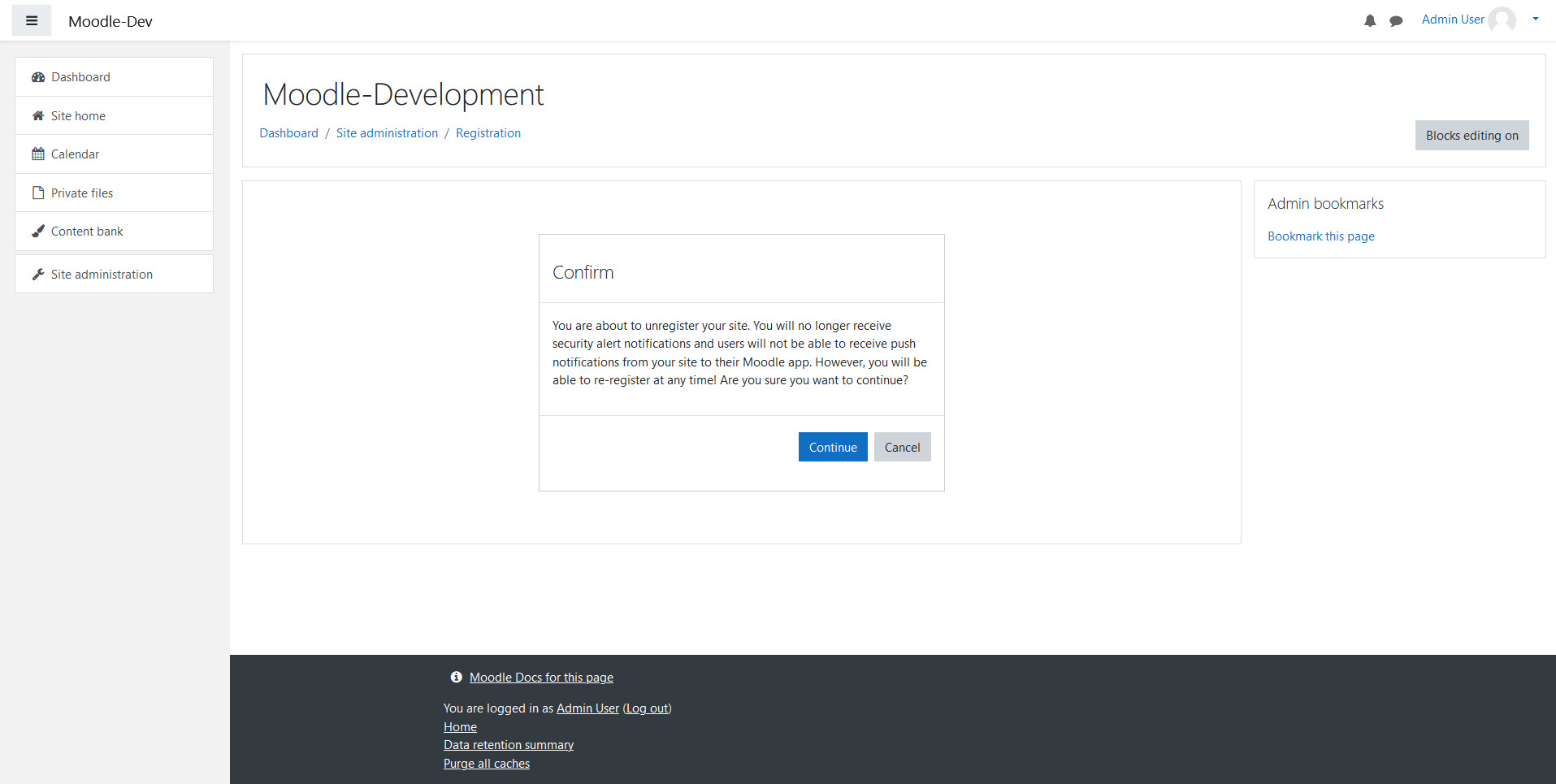The image size is (1556, 784).
Task: Click the Blocks editing on button
Action: [x=1471, y=136]
